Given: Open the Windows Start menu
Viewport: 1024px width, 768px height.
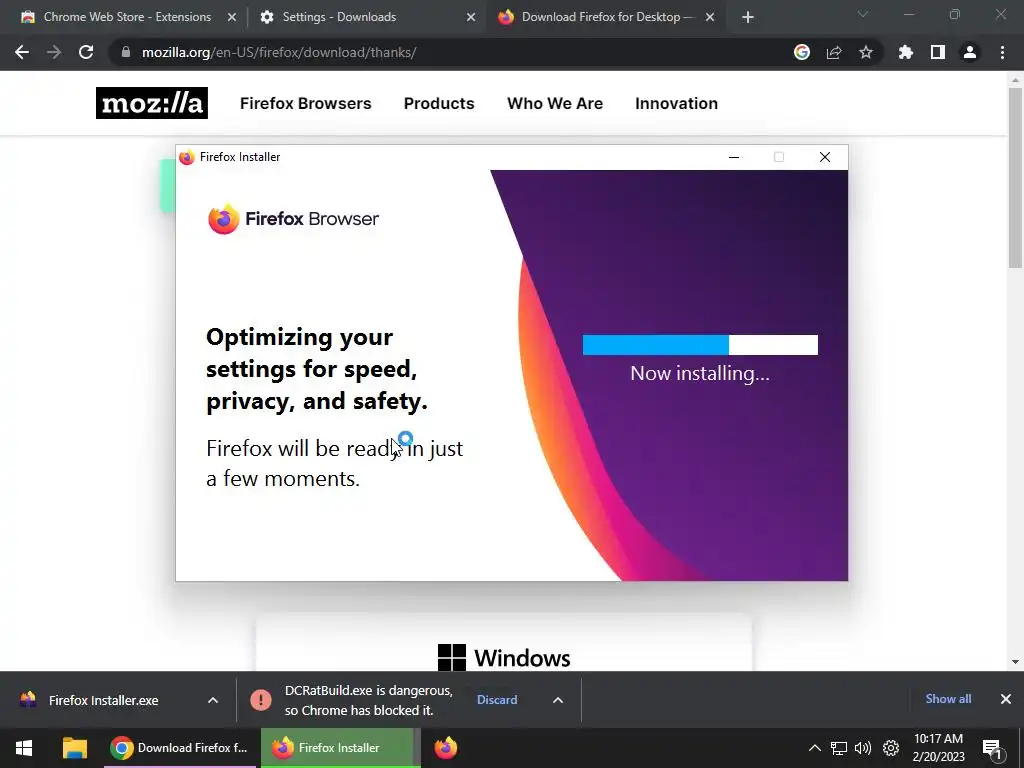Looking at the screenshot, I should (x=24, y=748).
